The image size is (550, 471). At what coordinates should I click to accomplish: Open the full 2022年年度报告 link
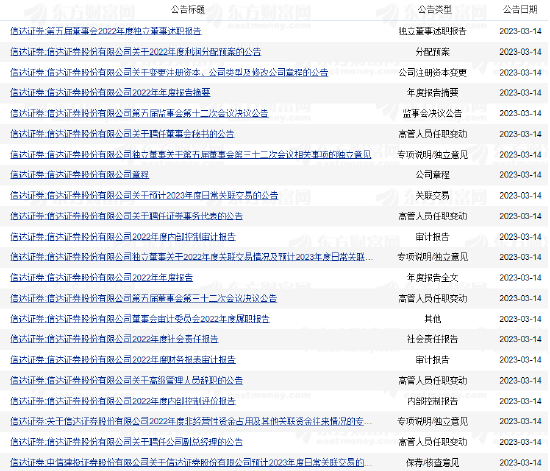pyautogui.click(x=101, y=278)
